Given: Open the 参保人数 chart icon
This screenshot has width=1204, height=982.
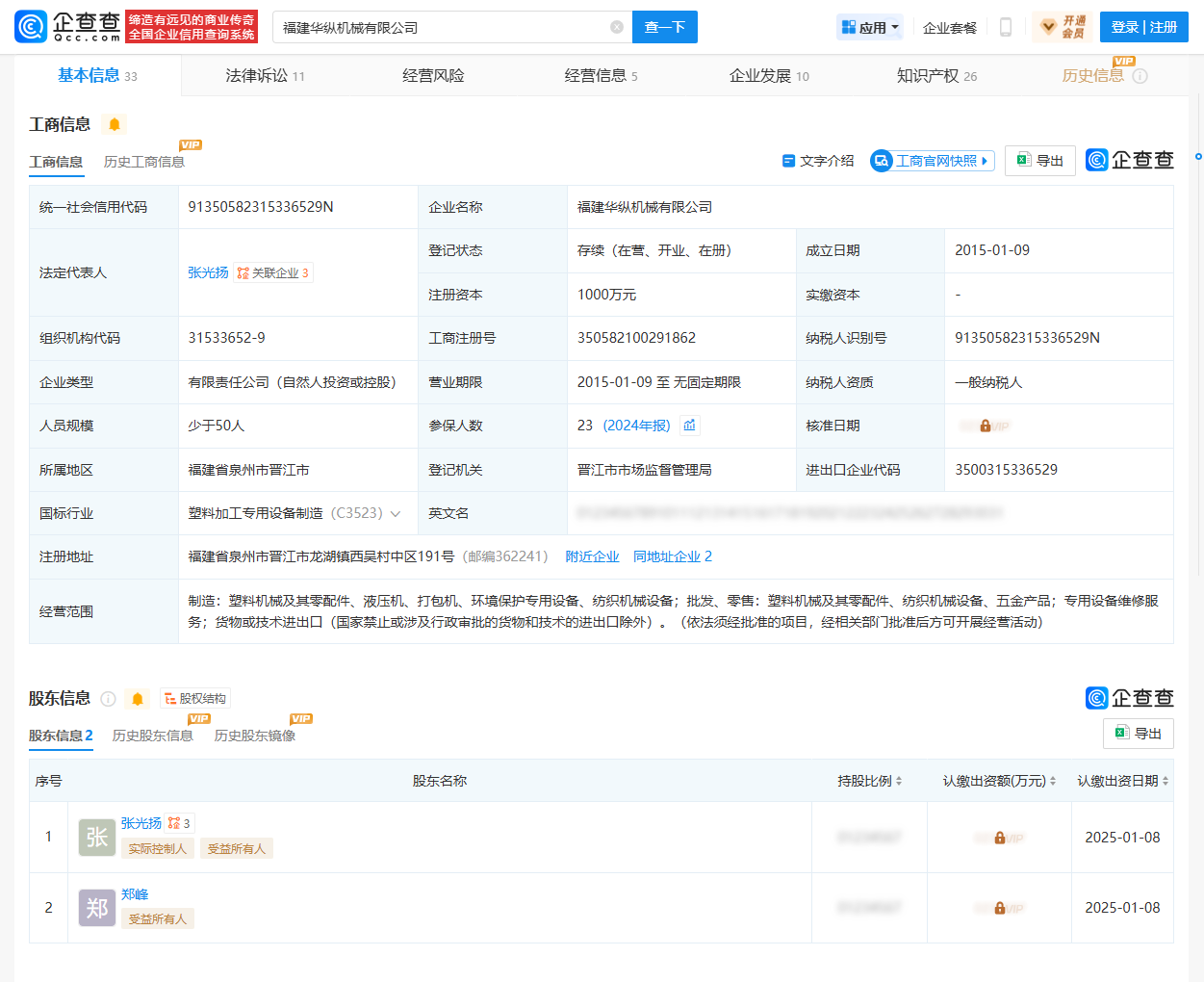Looking at the screenshot, I should point(689,426).
